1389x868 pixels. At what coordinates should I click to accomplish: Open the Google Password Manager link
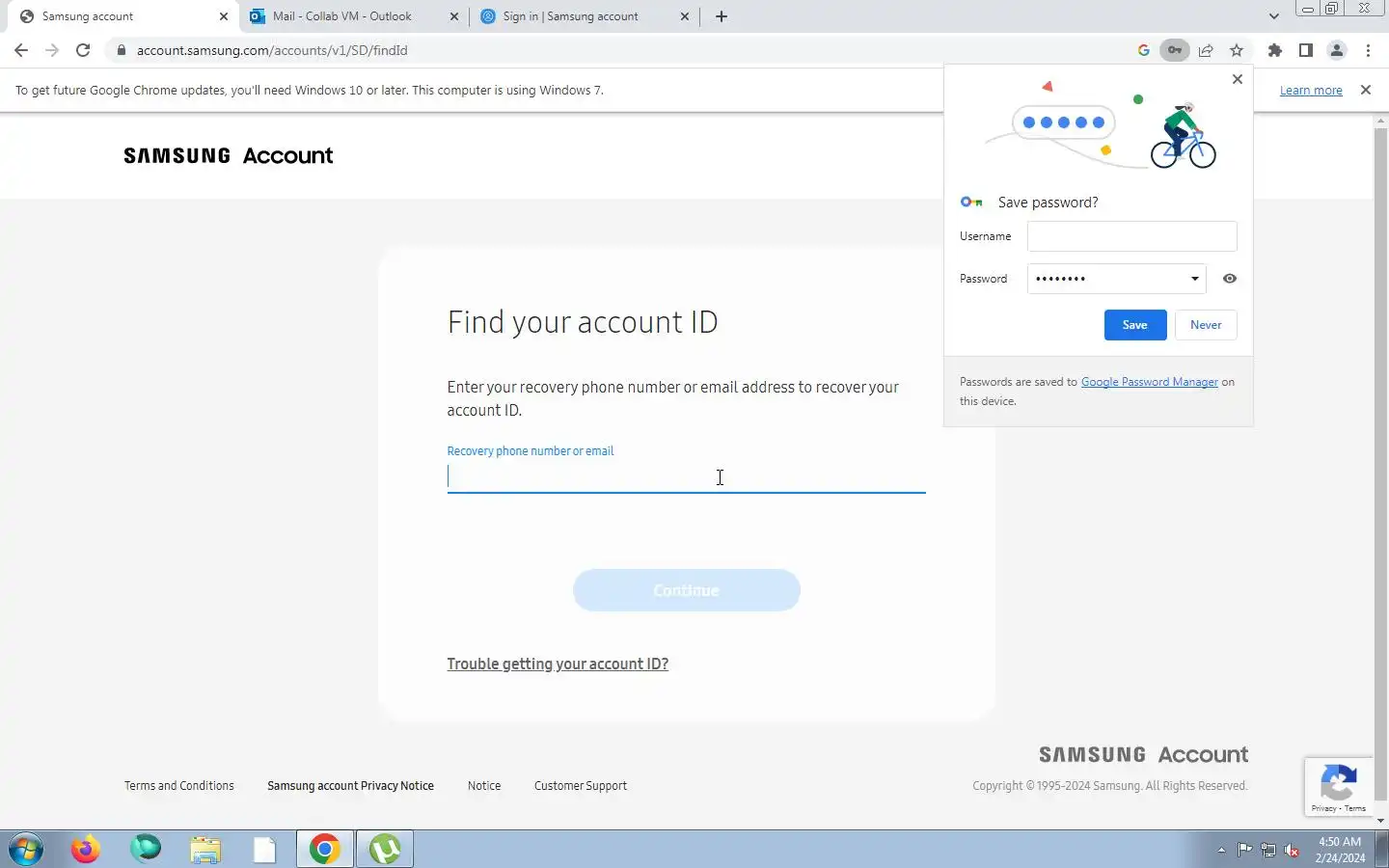pyautogui.click(x=1149, y=382)
